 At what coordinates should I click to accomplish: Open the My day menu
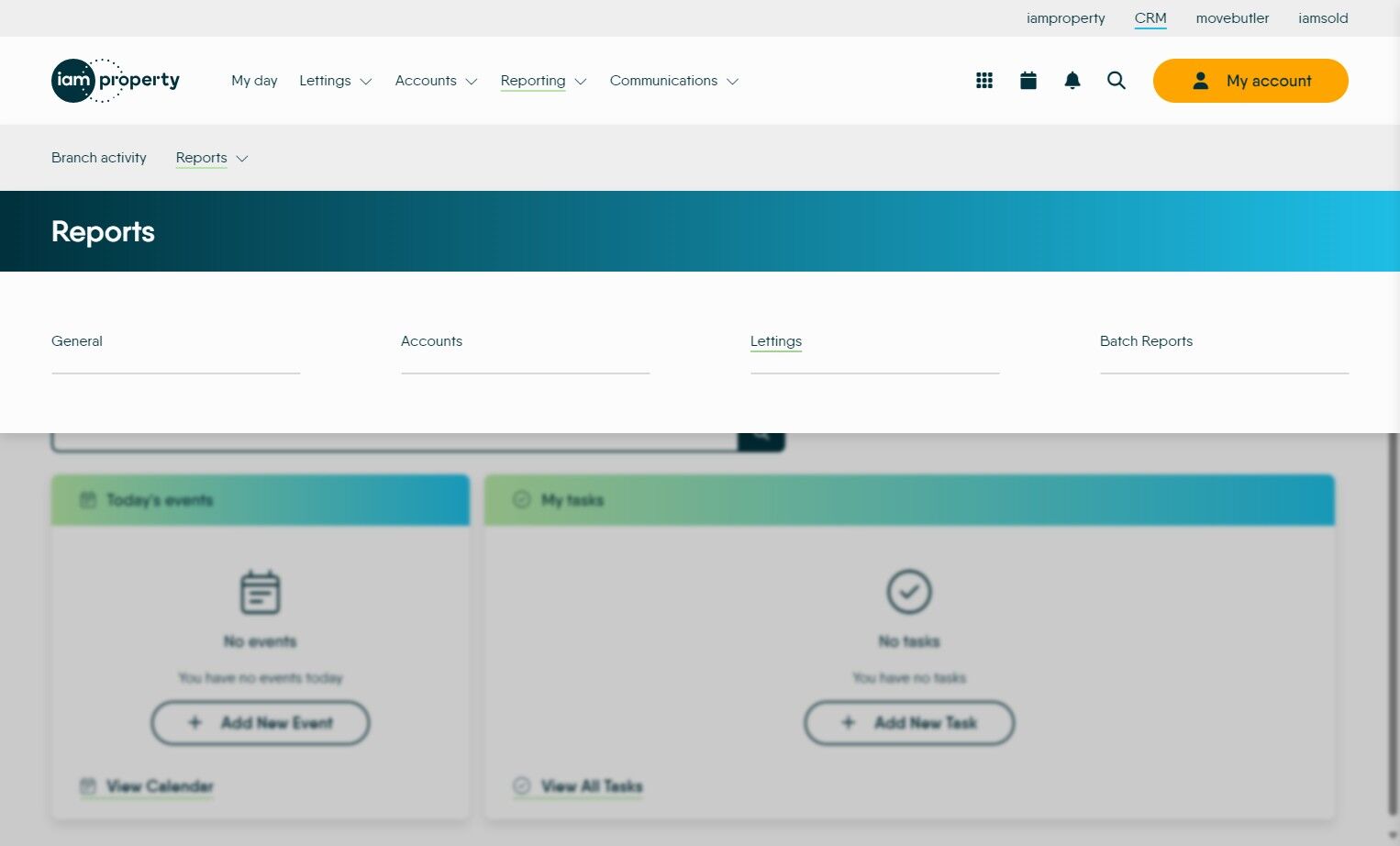(x=254, y=81)
